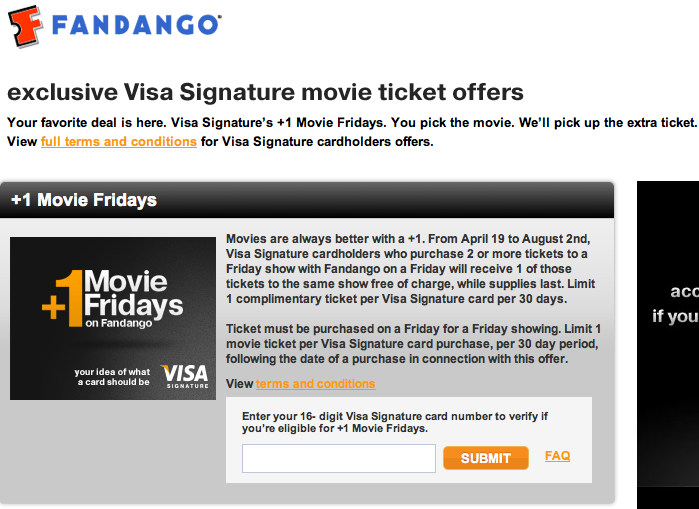Click the 'Your favorite deal is here' intro text
699x509 pixels.
tap(352, 123)
